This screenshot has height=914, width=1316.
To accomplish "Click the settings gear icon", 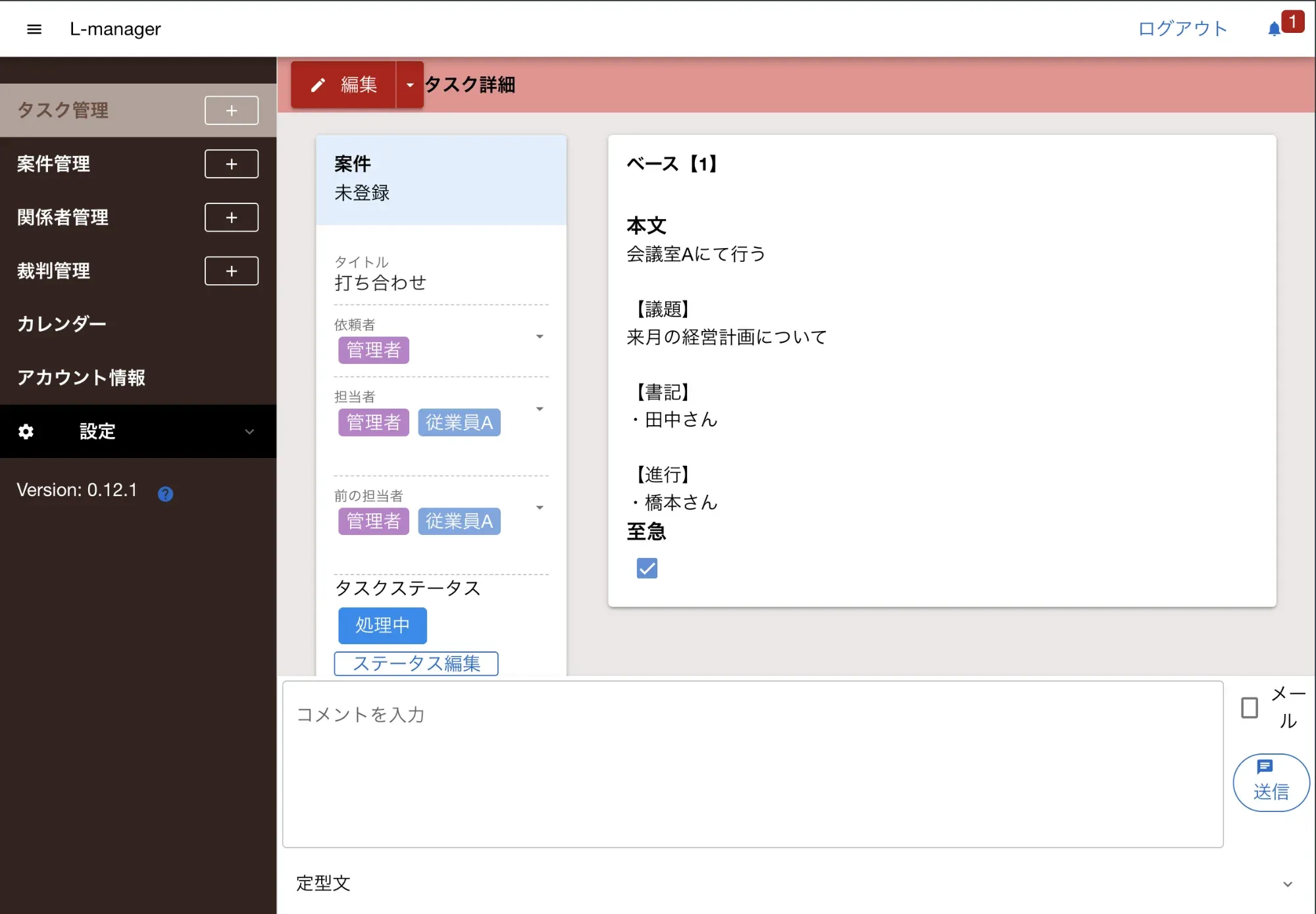I will click(26, 432).
